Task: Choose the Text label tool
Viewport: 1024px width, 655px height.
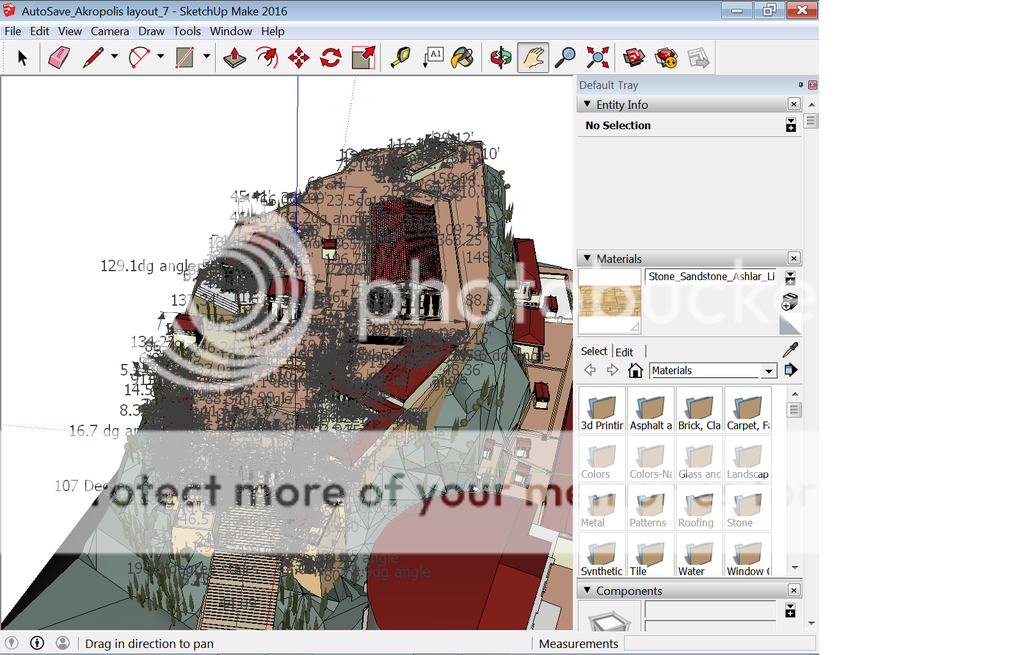Action: click(x=432, y=58)
